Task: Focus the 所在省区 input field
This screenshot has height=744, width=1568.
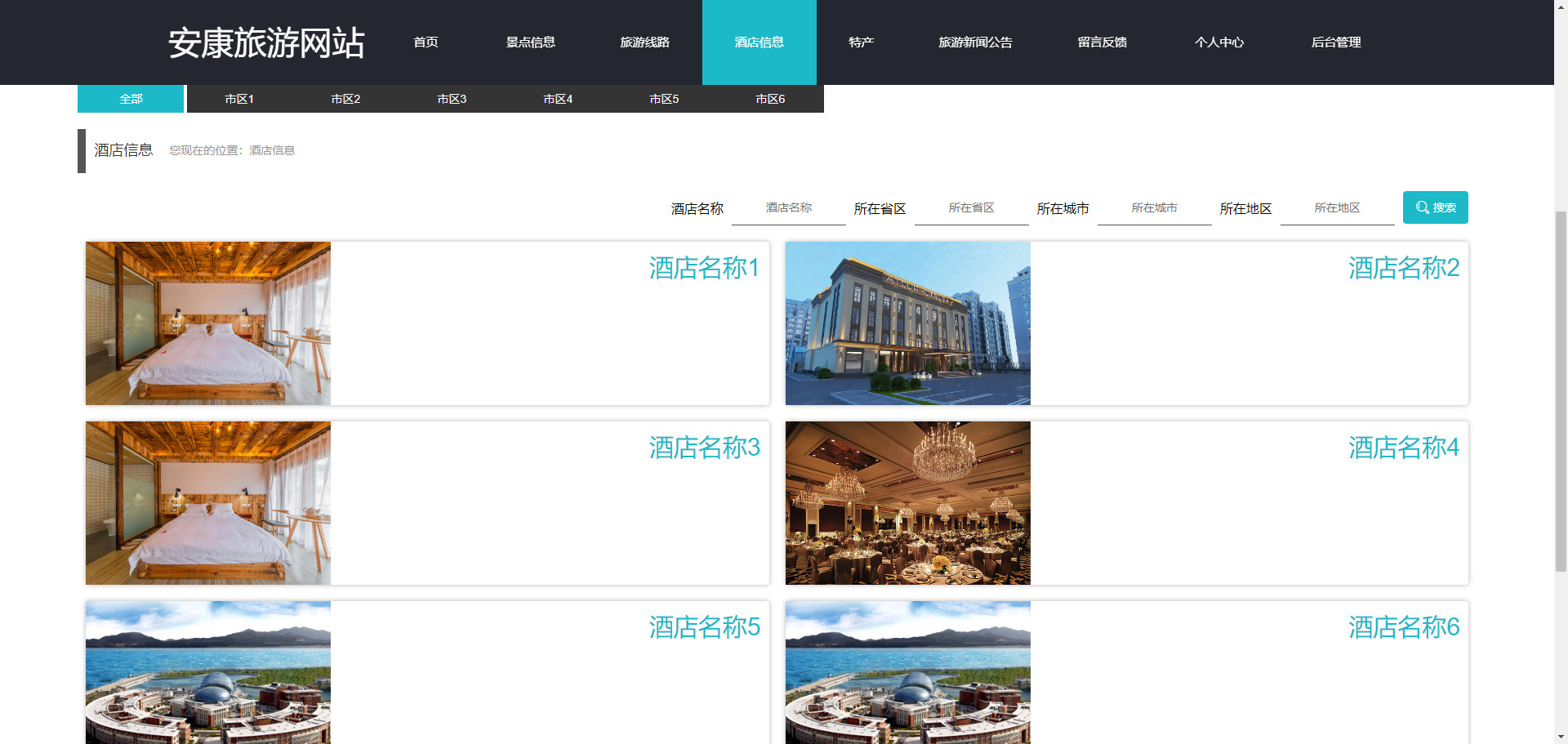Action: [x=972, y=208]
